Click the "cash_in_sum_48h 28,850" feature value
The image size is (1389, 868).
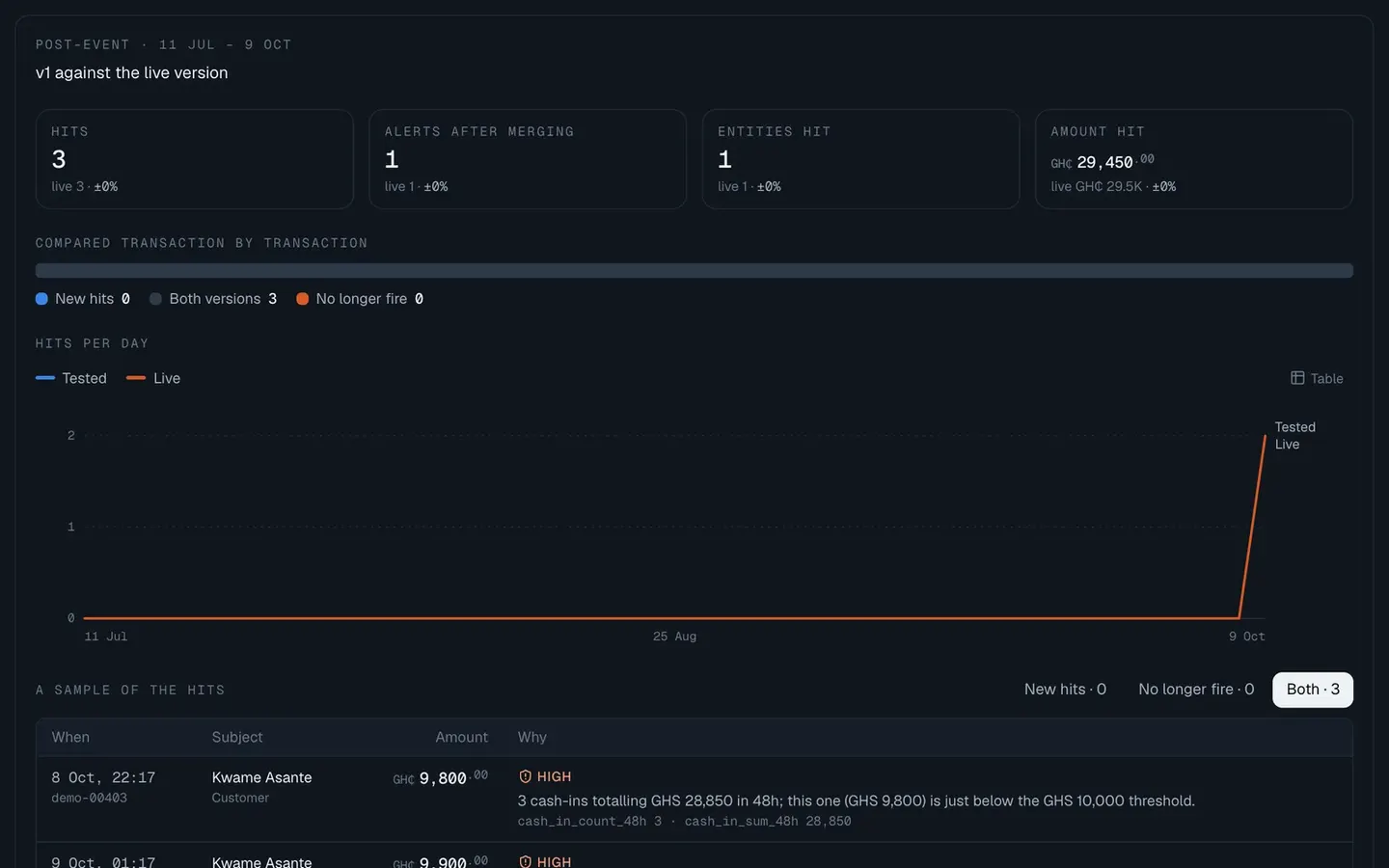click(768, 822)
